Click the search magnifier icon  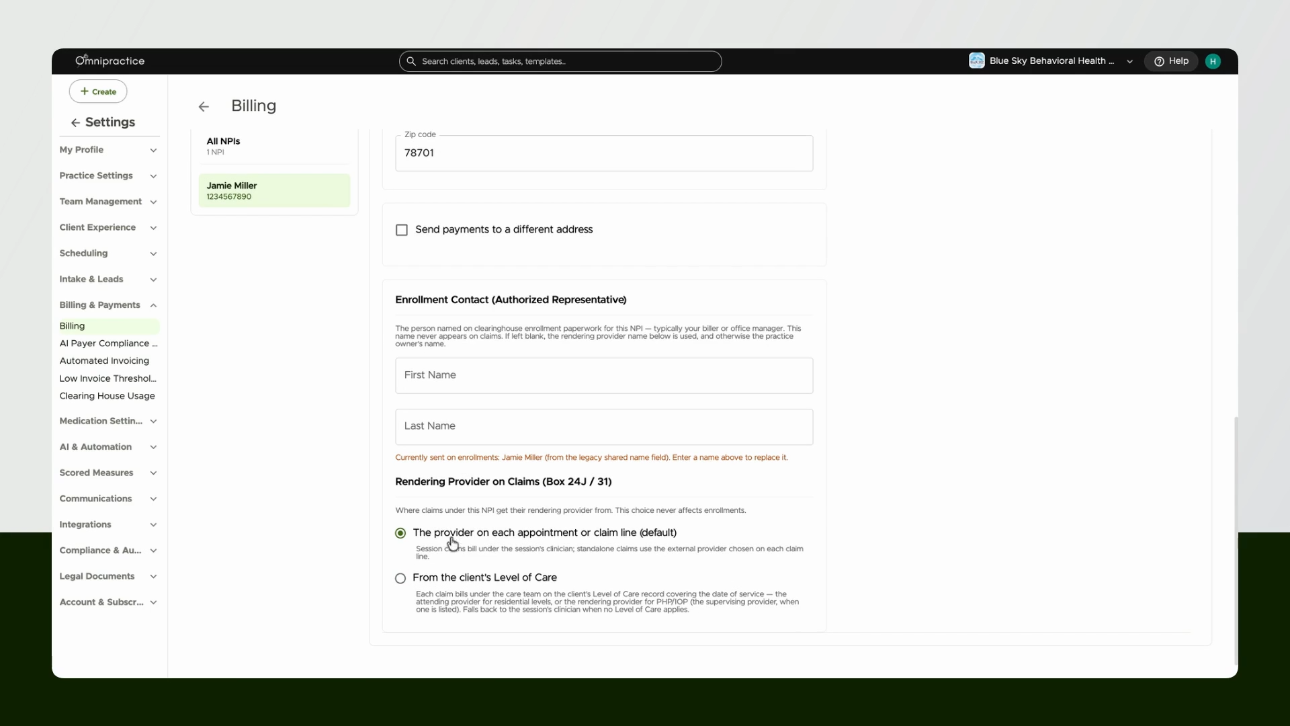[x=411, y=61]
